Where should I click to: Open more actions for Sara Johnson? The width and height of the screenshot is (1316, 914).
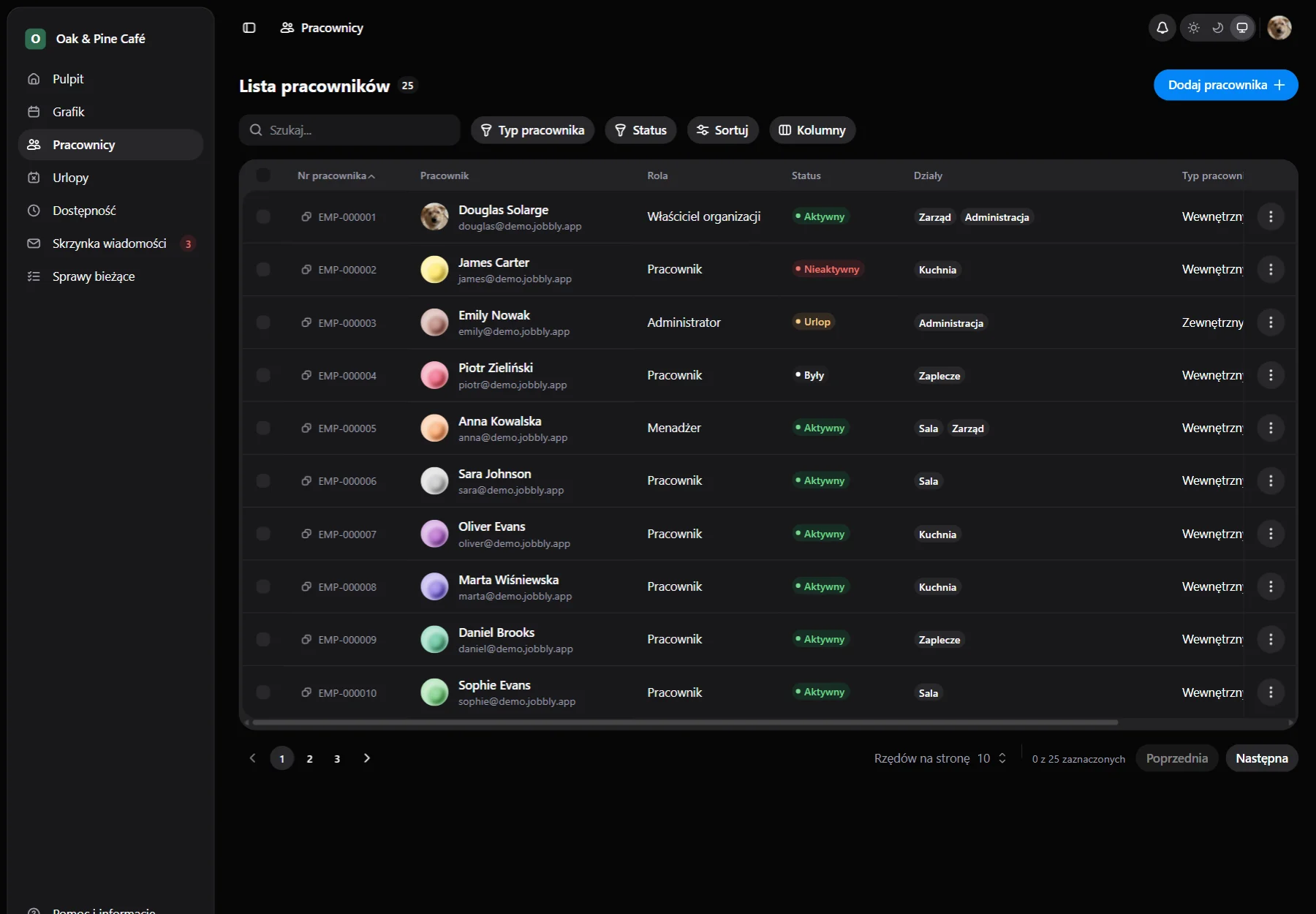pos(1271,480)
